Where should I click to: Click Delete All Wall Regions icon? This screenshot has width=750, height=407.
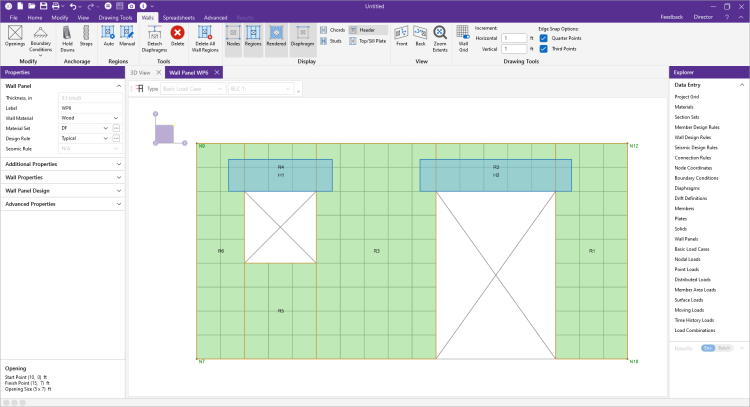pos(205,36)
